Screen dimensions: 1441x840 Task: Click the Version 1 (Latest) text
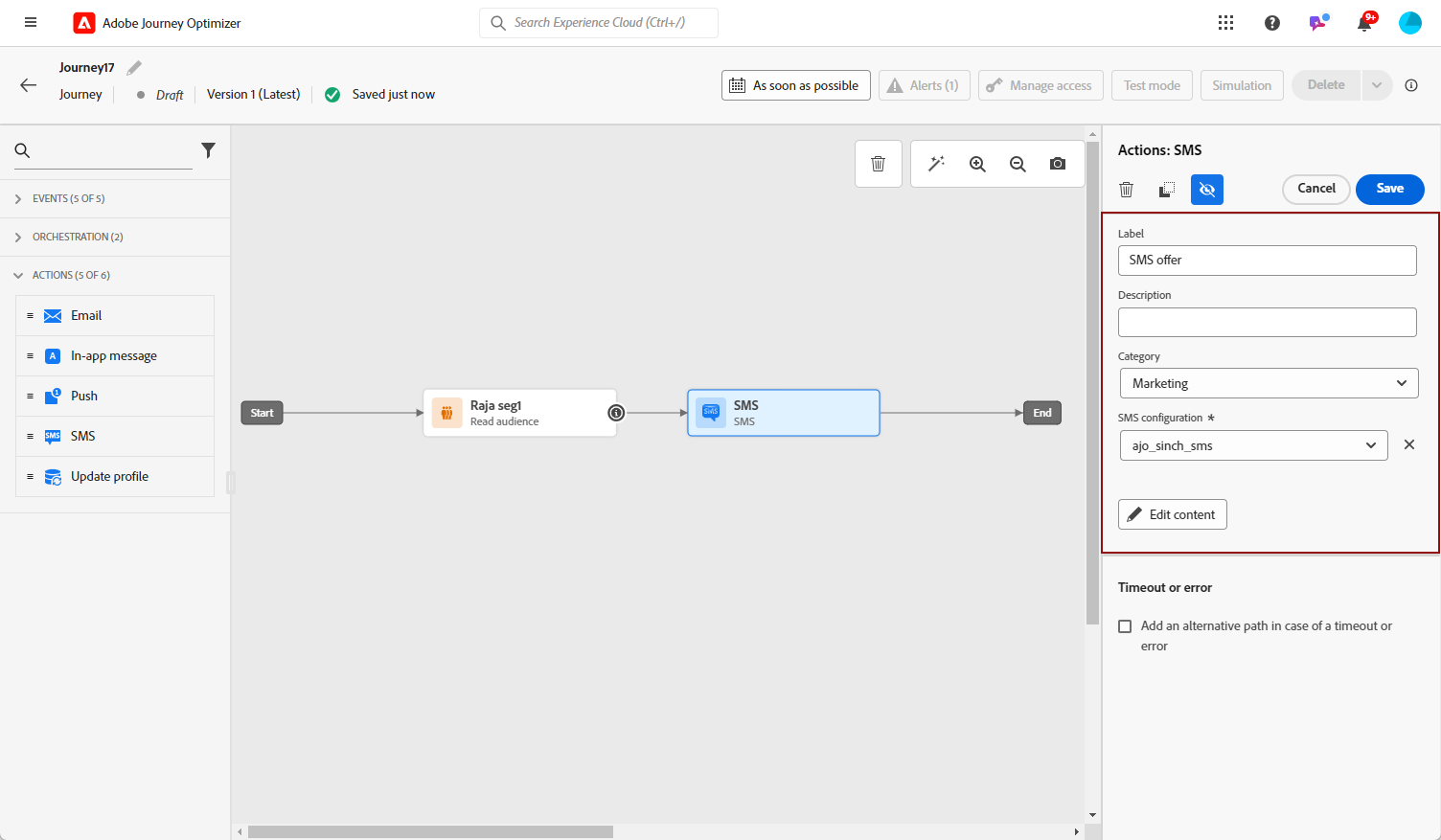tap(253, 94)
